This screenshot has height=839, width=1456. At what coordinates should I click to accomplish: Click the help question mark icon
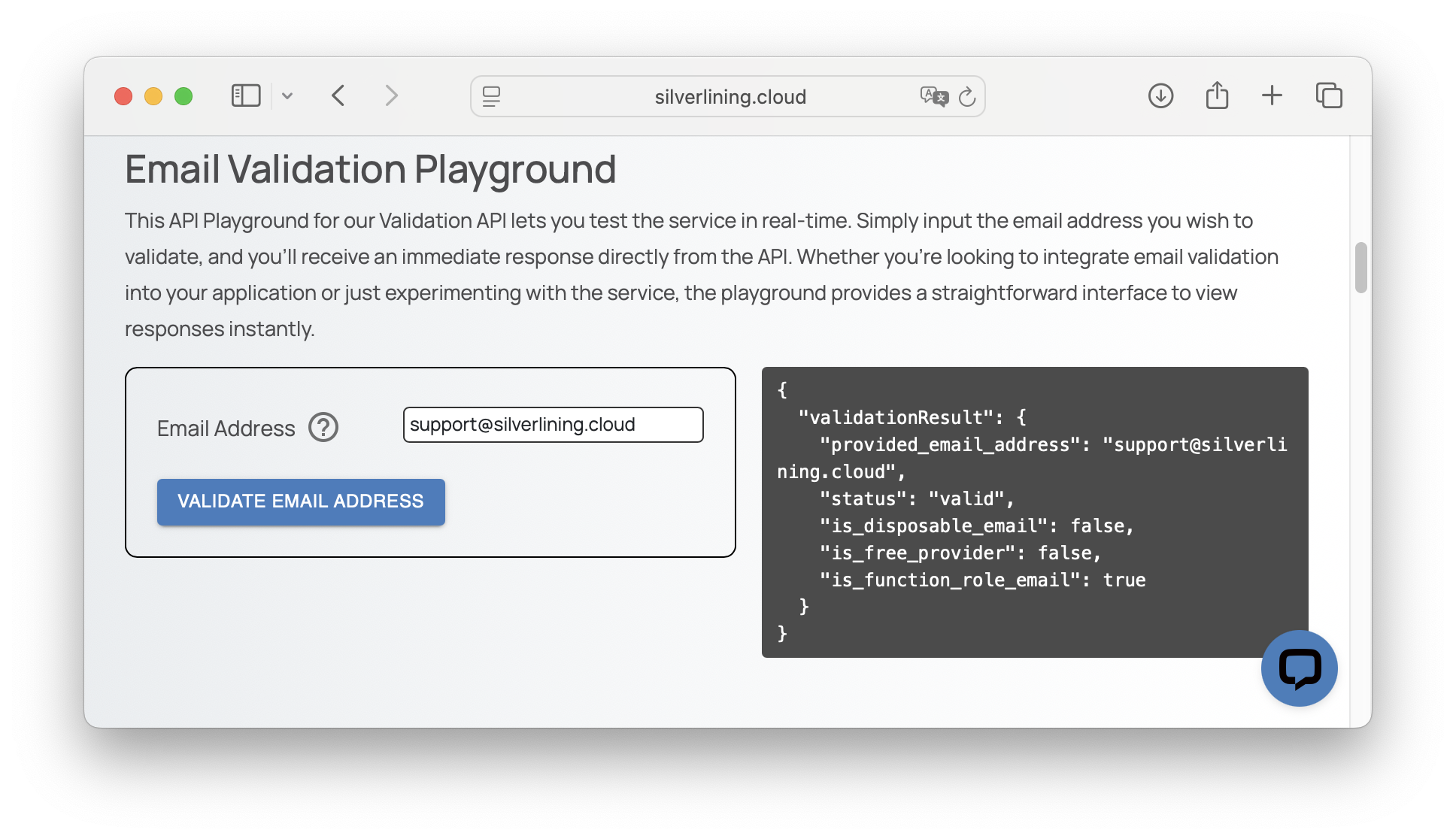point(323,428)
